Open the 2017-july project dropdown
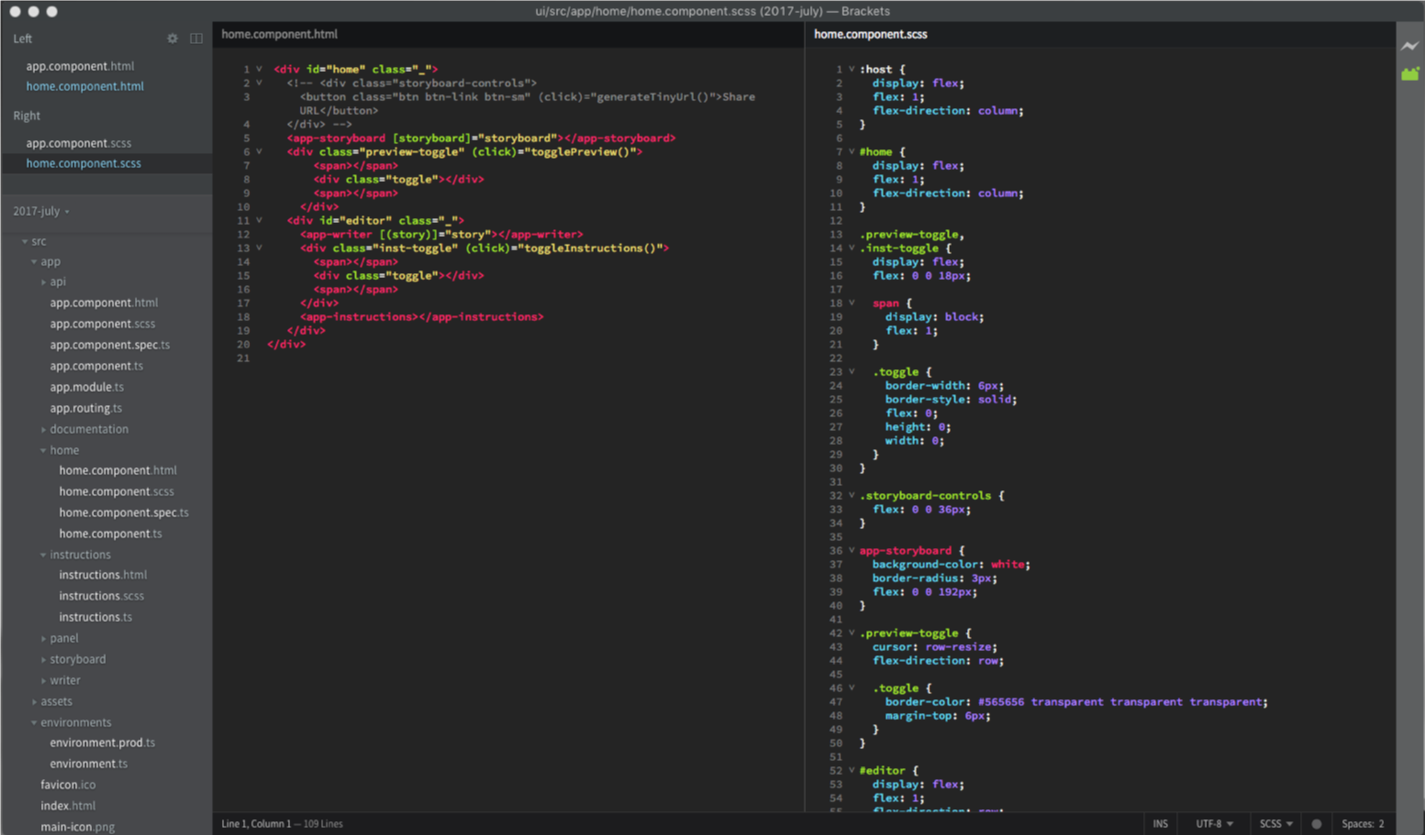 [41, 211]
